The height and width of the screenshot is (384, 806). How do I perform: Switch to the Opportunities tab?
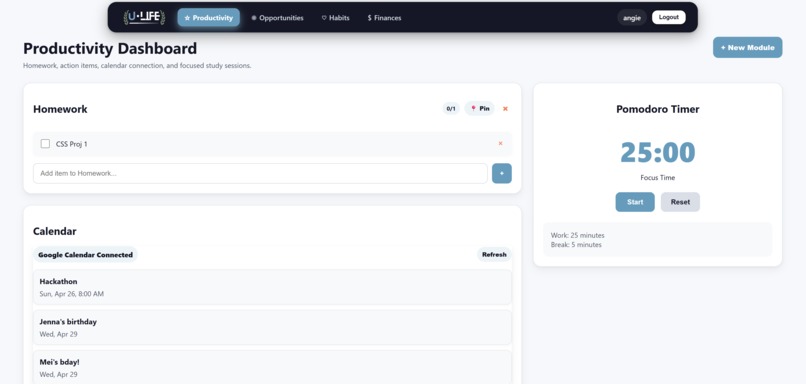pos(278,17)
